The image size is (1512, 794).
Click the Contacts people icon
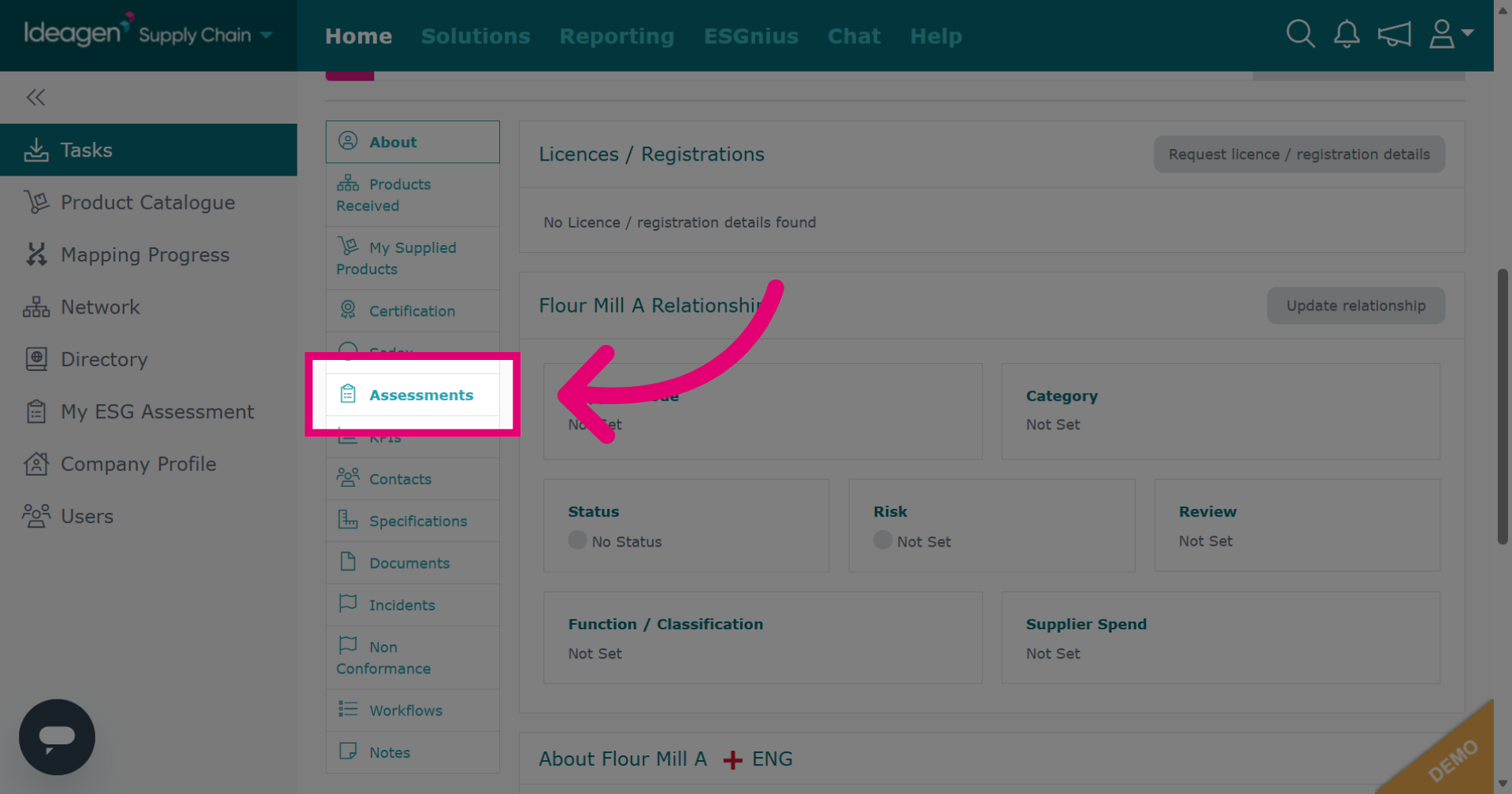coord(348,477)
